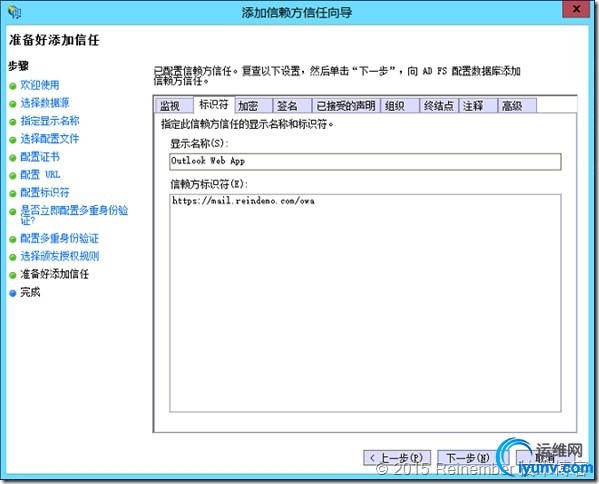Go to the 配置标识符 step

coord(45,193)
